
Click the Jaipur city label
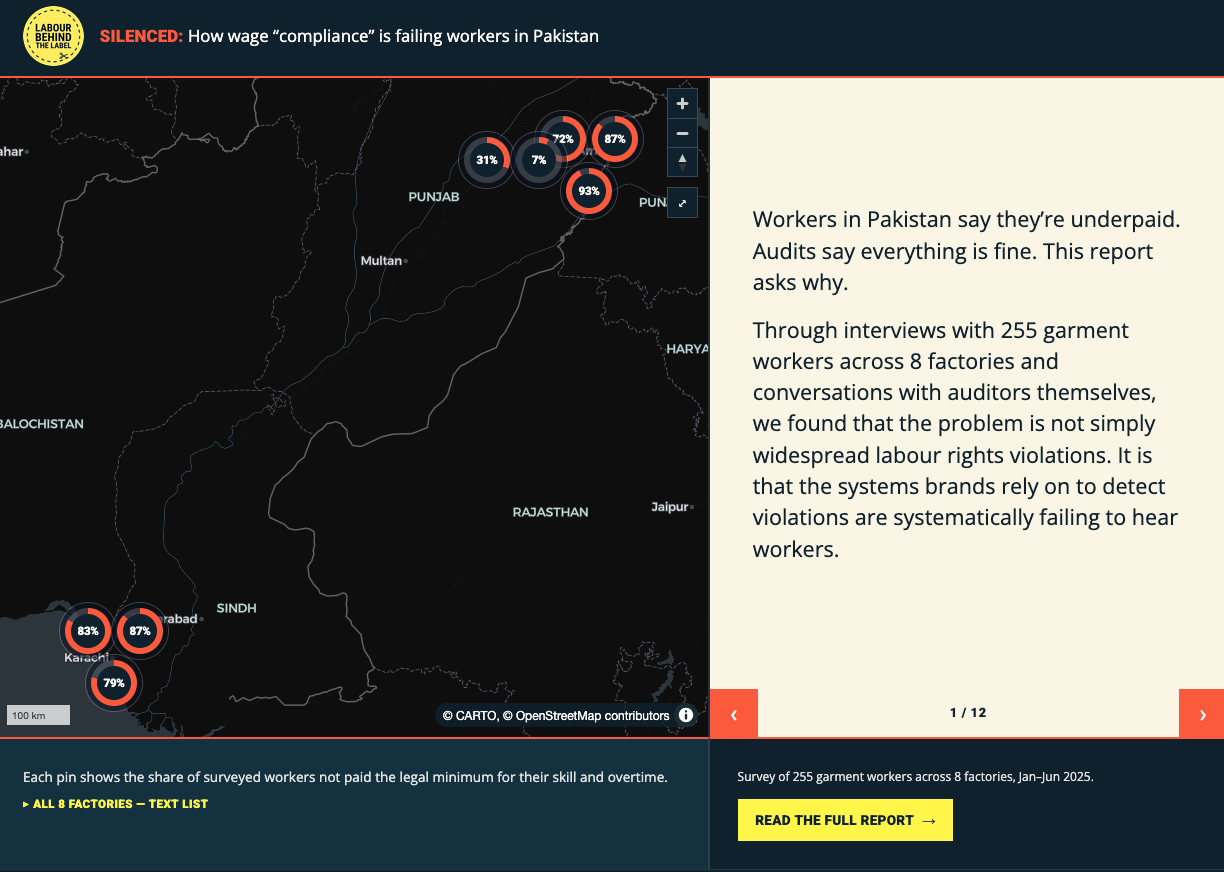(671, 507)
